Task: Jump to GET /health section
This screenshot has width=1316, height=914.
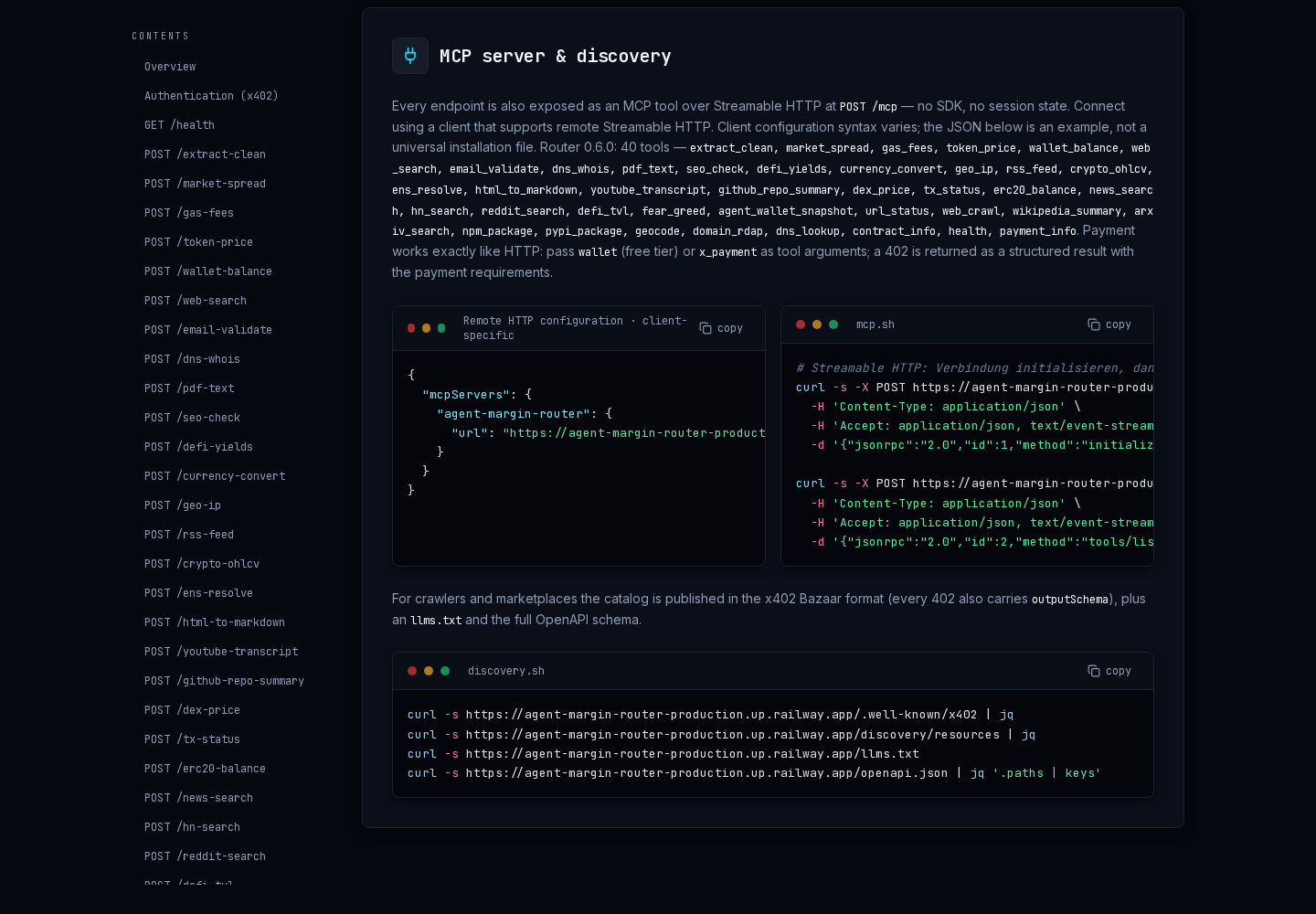Action: (x=179, y=125)
